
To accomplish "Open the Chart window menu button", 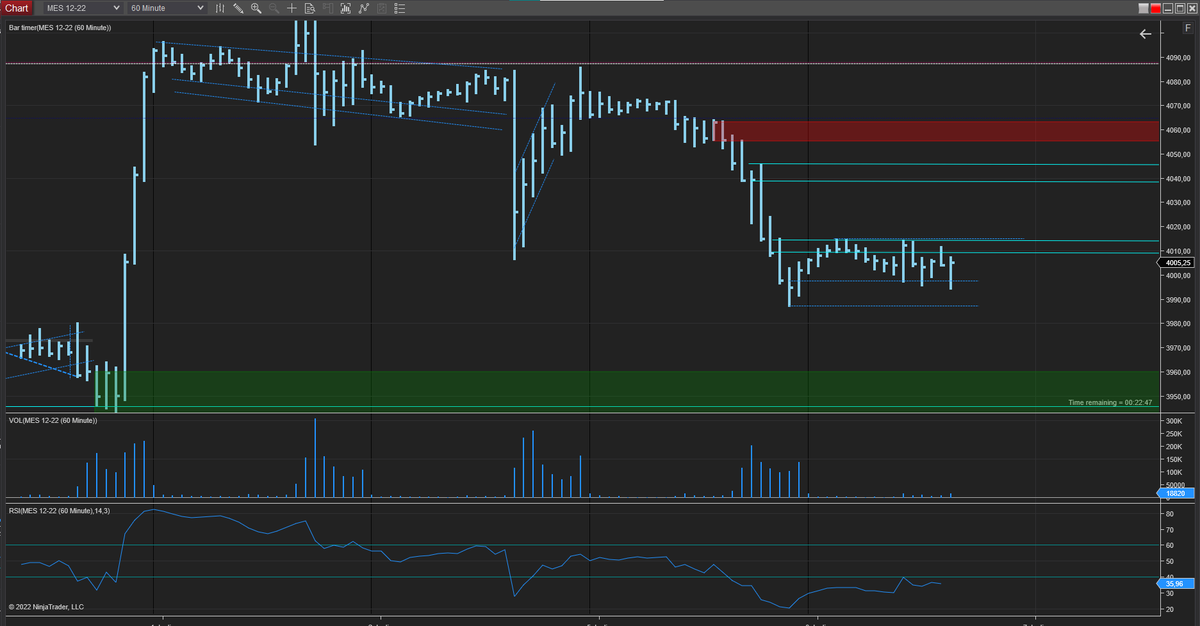I will coord(17,8).
